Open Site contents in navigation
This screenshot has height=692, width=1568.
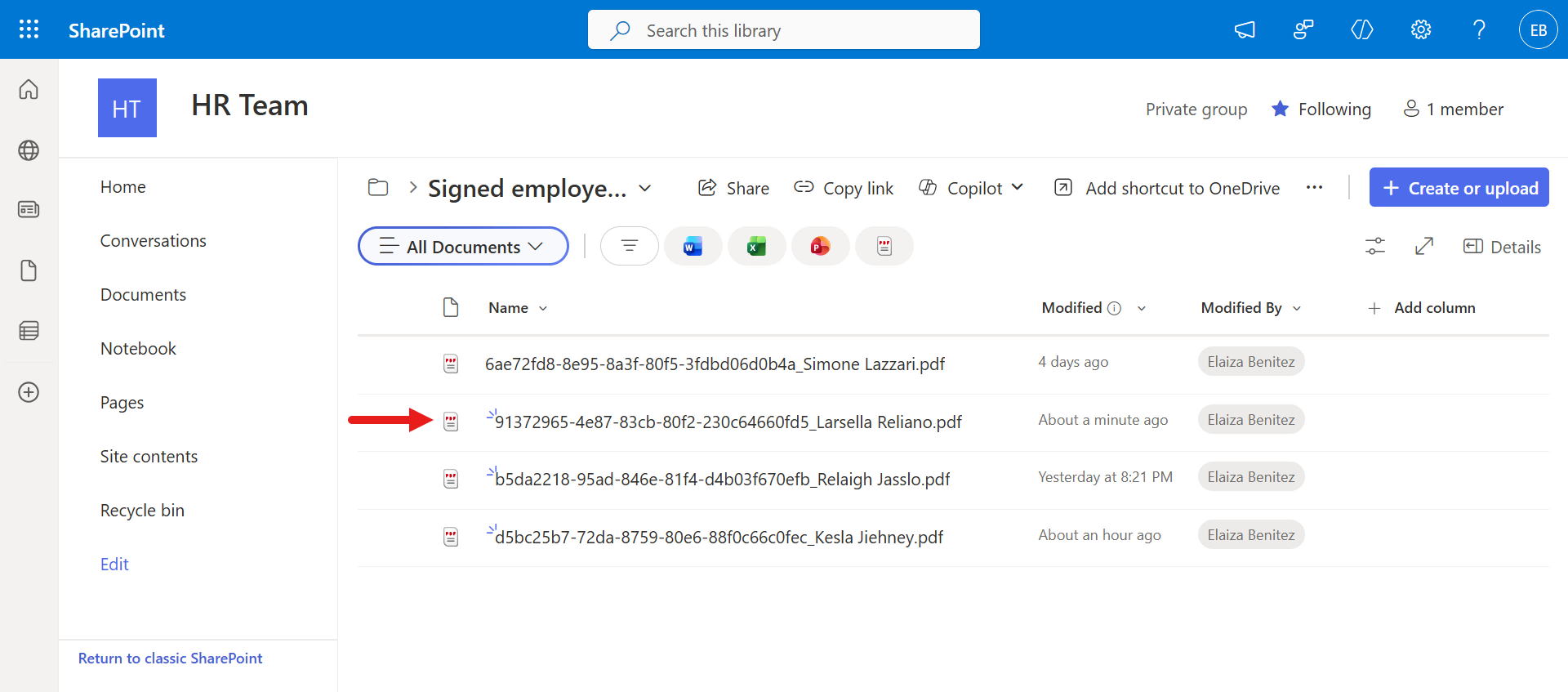(x=149, y=457)
